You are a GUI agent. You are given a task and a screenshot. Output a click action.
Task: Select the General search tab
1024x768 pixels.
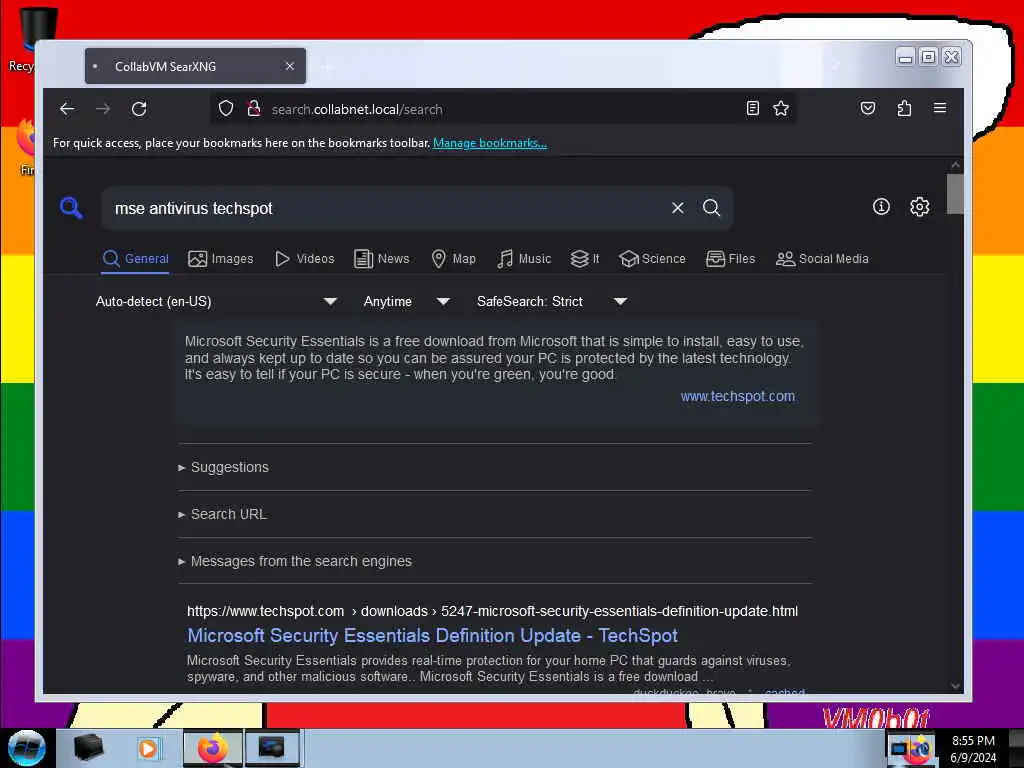(x=136, y=259)
